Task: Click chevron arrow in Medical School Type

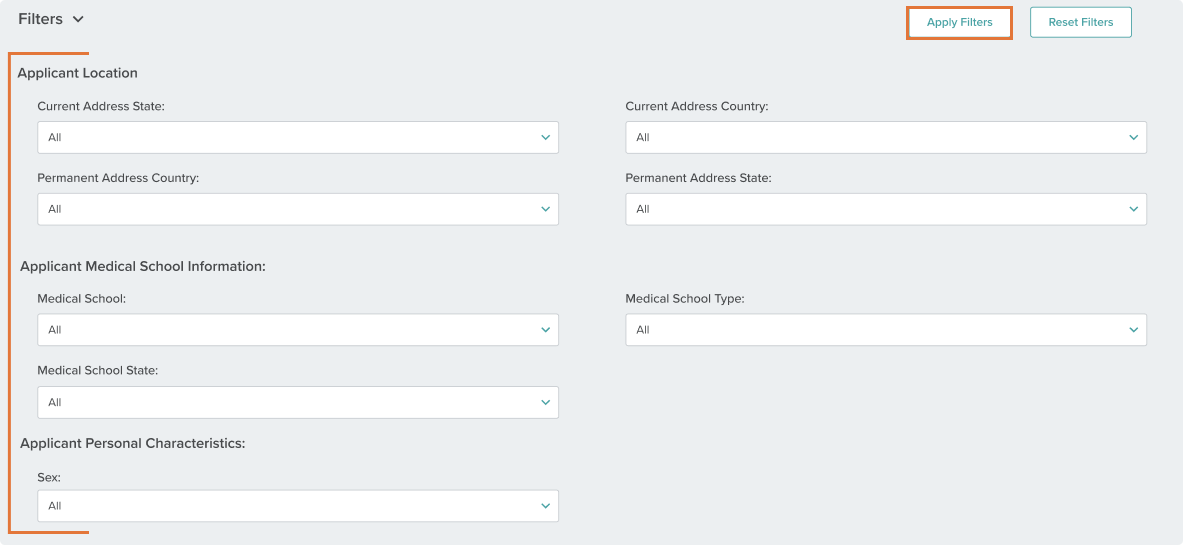Action: coord(1133,330)
